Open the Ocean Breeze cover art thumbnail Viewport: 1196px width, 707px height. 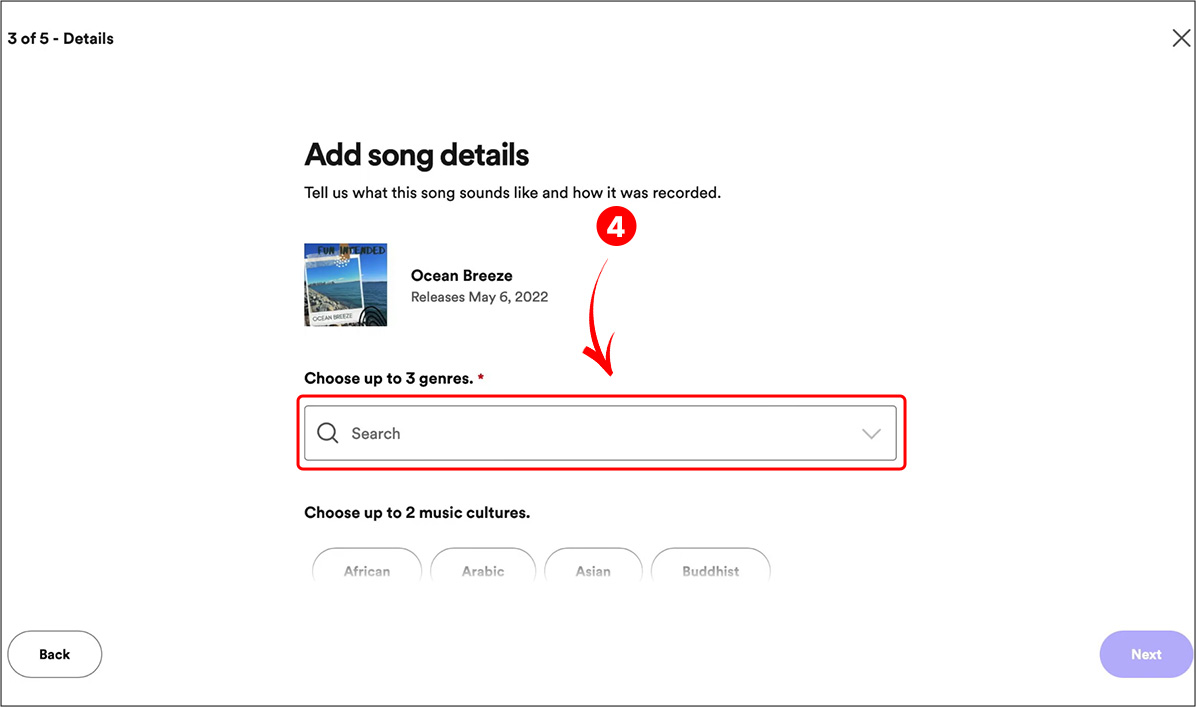(346, 284)
